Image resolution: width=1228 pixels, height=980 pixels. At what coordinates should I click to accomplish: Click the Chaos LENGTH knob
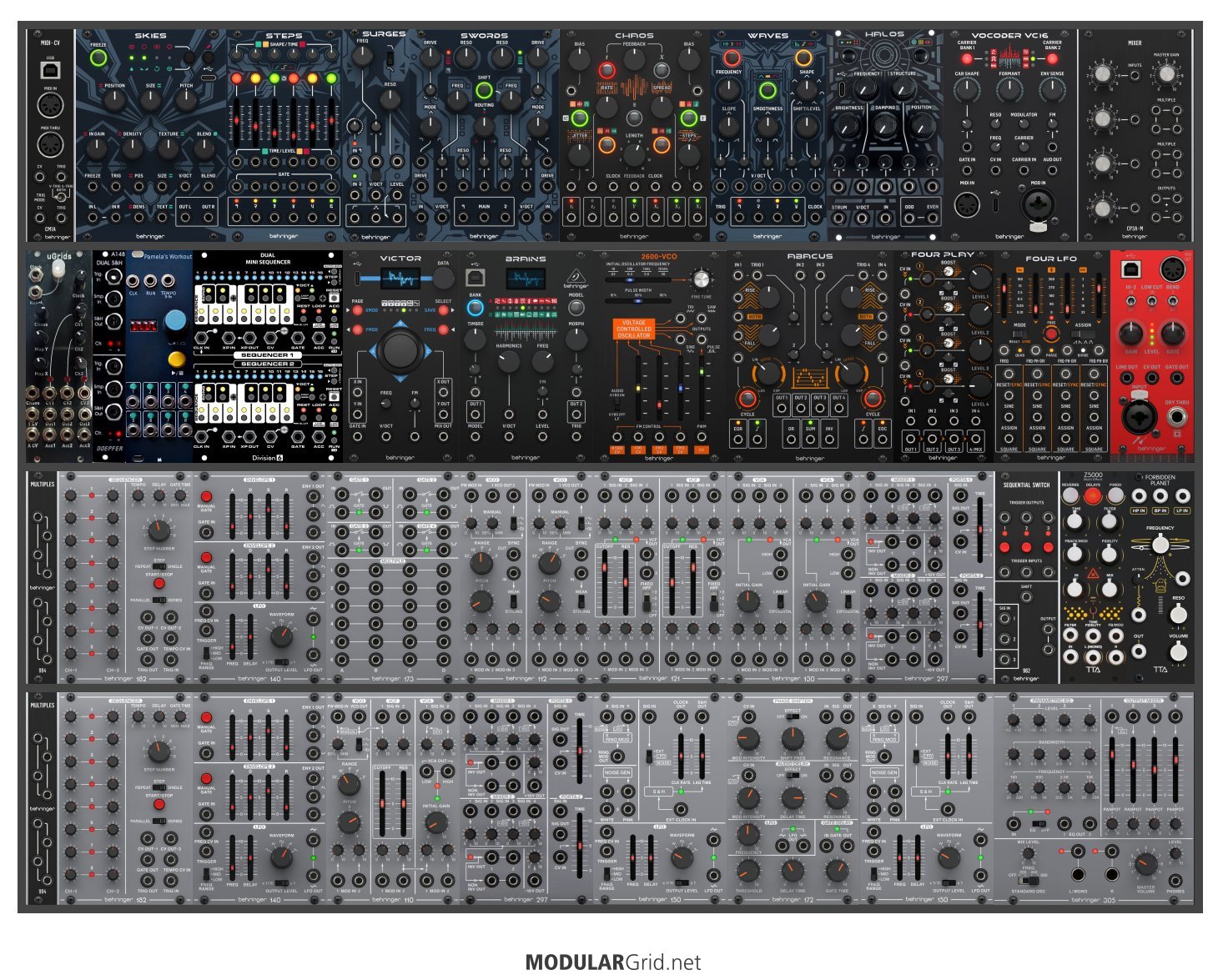point(634,154)
